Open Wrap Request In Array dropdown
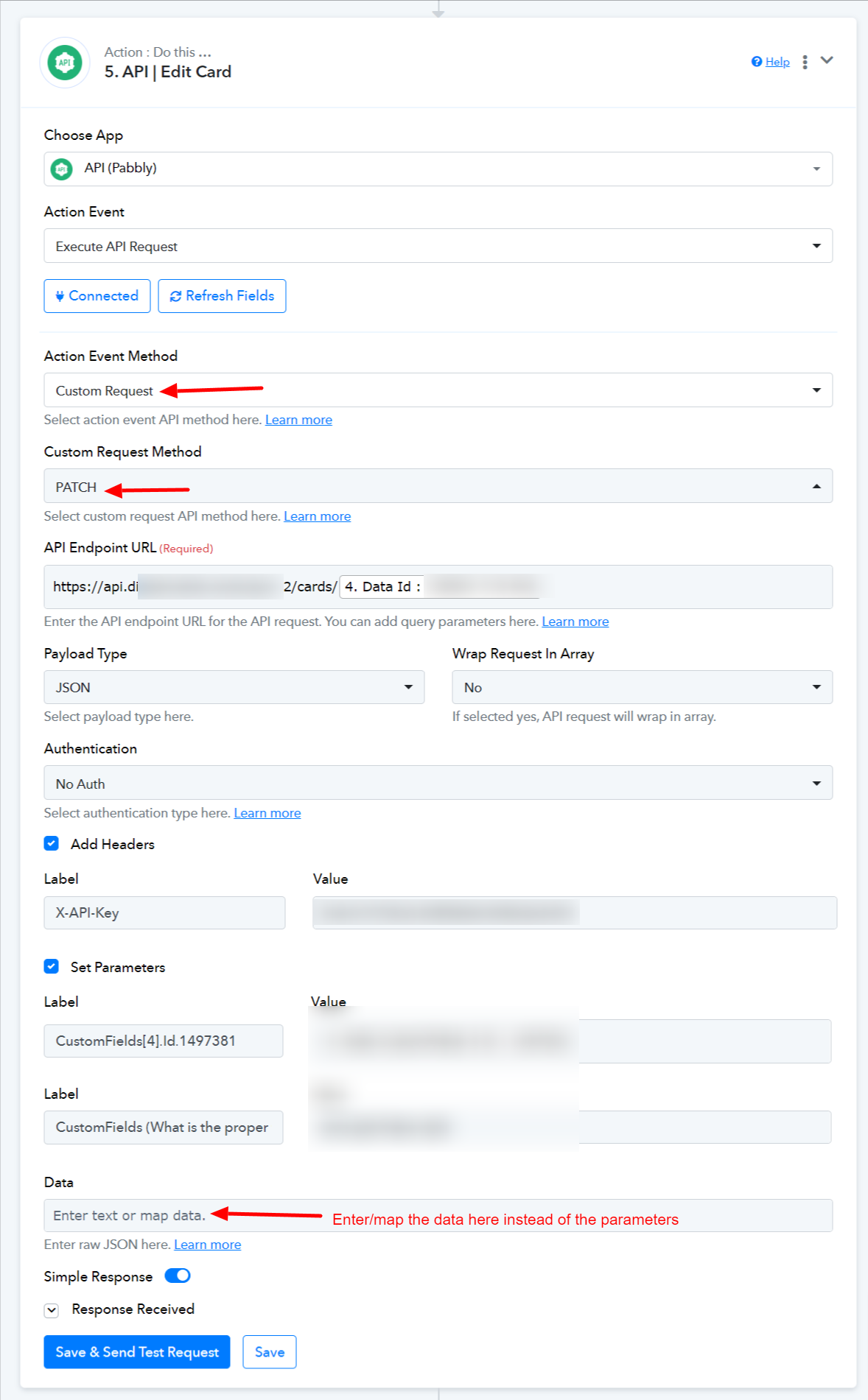Viewport: 868px width, 1400px height. coord(642,687)
